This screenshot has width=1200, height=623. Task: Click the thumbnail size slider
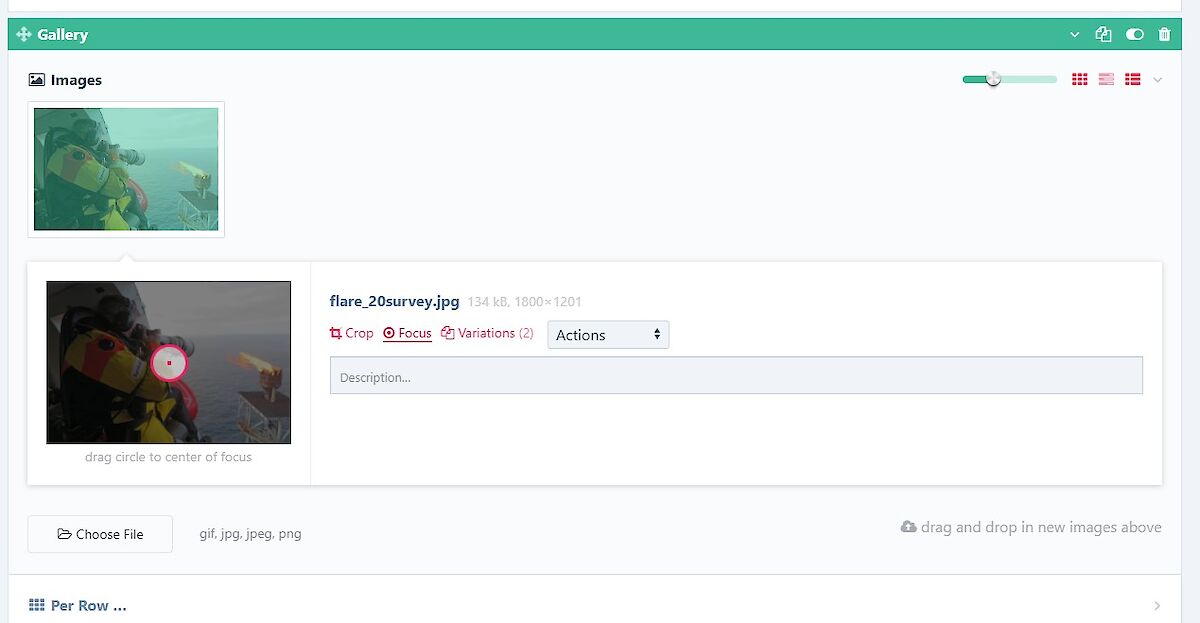pyautogui.click(x=1010, y=79)
